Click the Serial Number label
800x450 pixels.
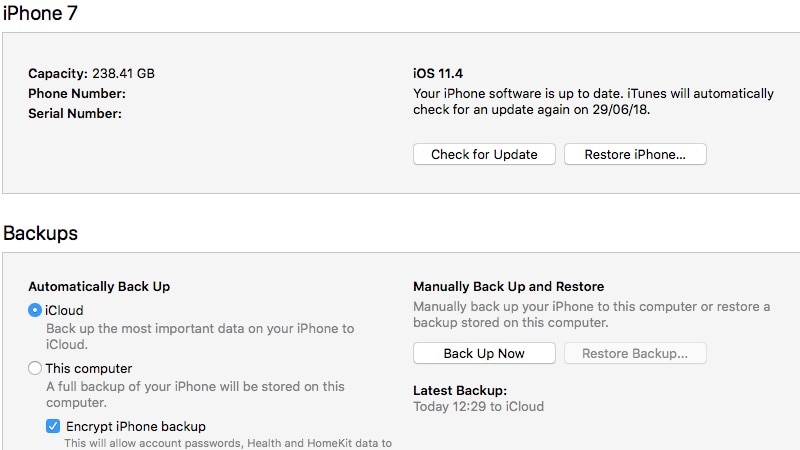(75, 113)
